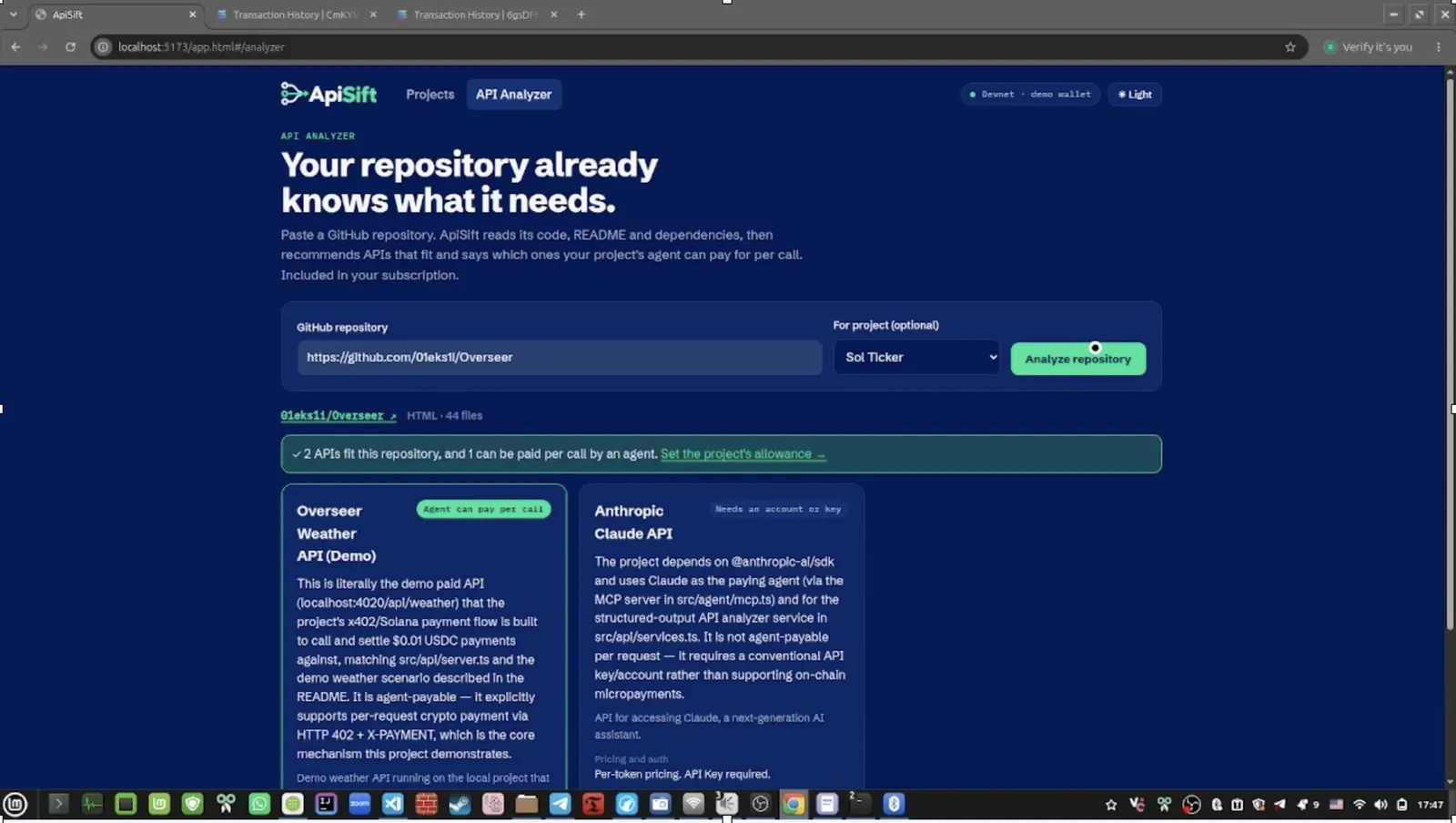Click the Devnet demo wallet badge

pyautogui.click(x=1030, y=95)
